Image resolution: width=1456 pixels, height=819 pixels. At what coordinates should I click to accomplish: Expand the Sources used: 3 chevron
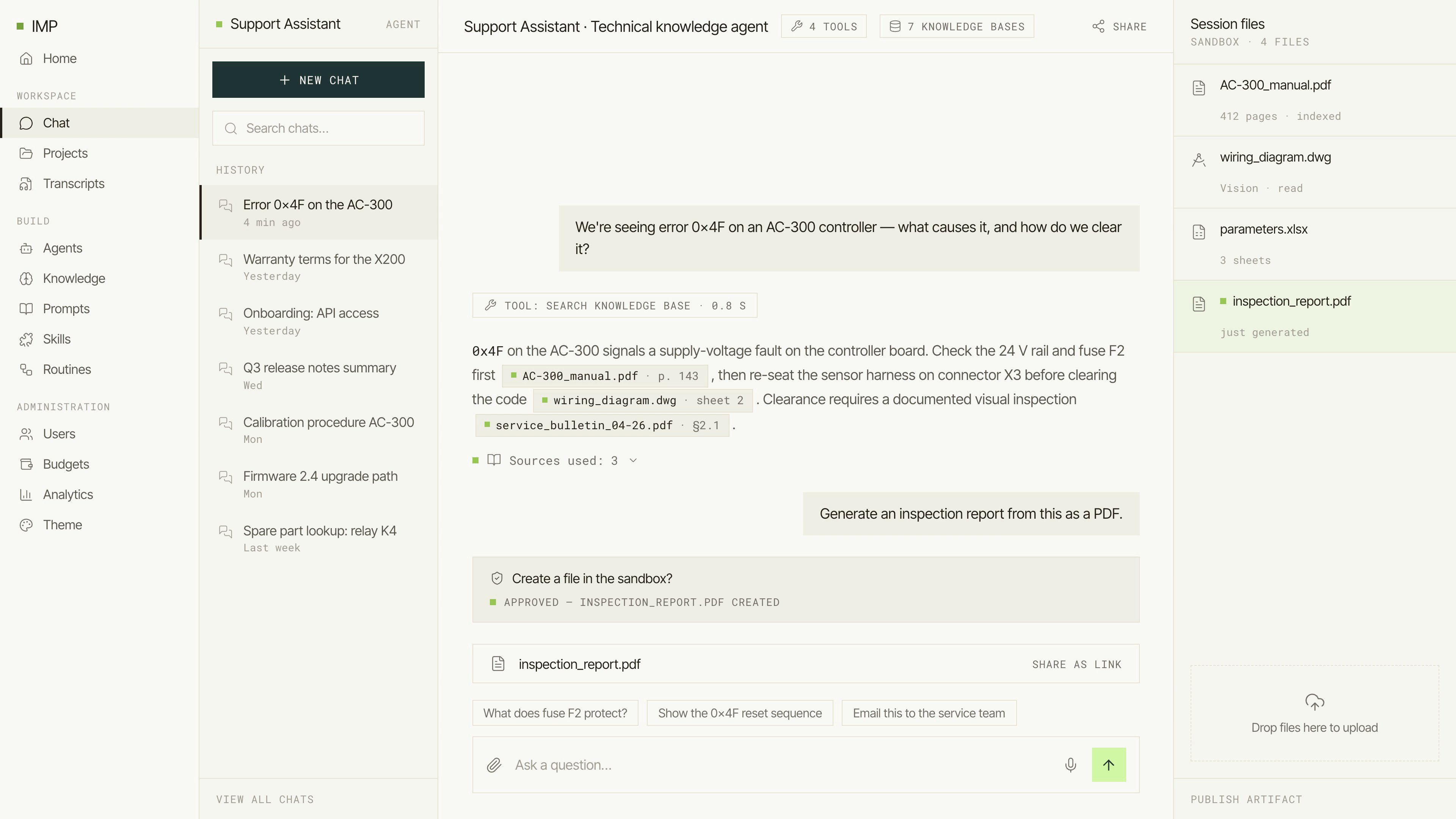coord(633,461)
